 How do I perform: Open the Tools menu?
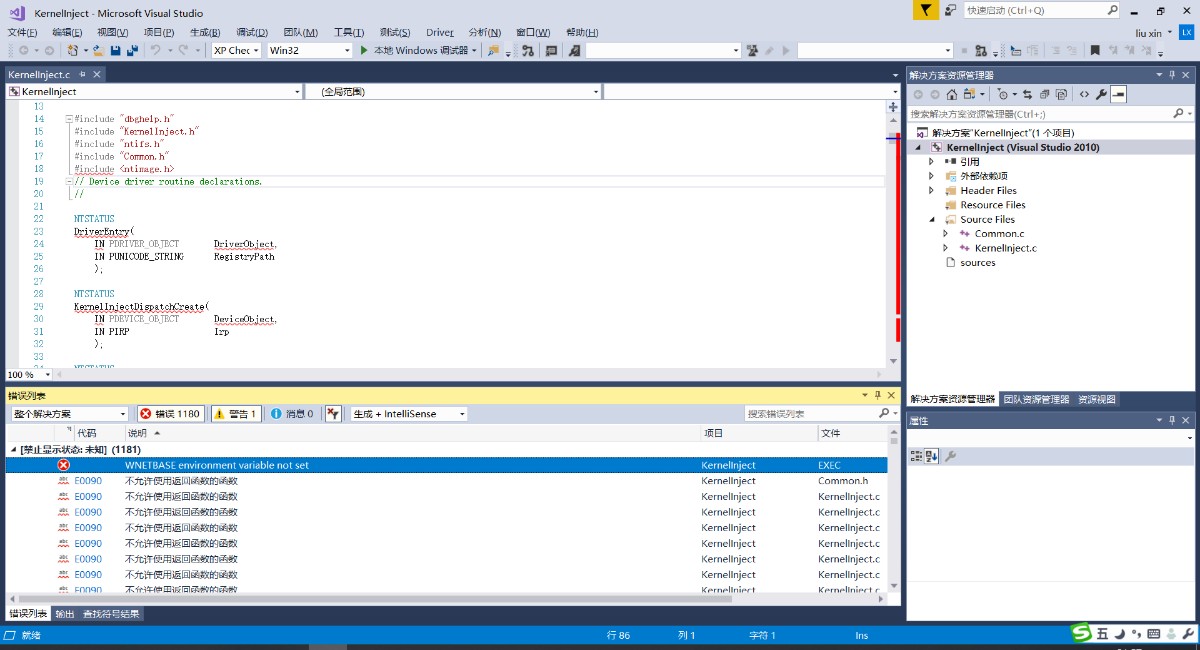pyautogui.click(x=349, y=32)
